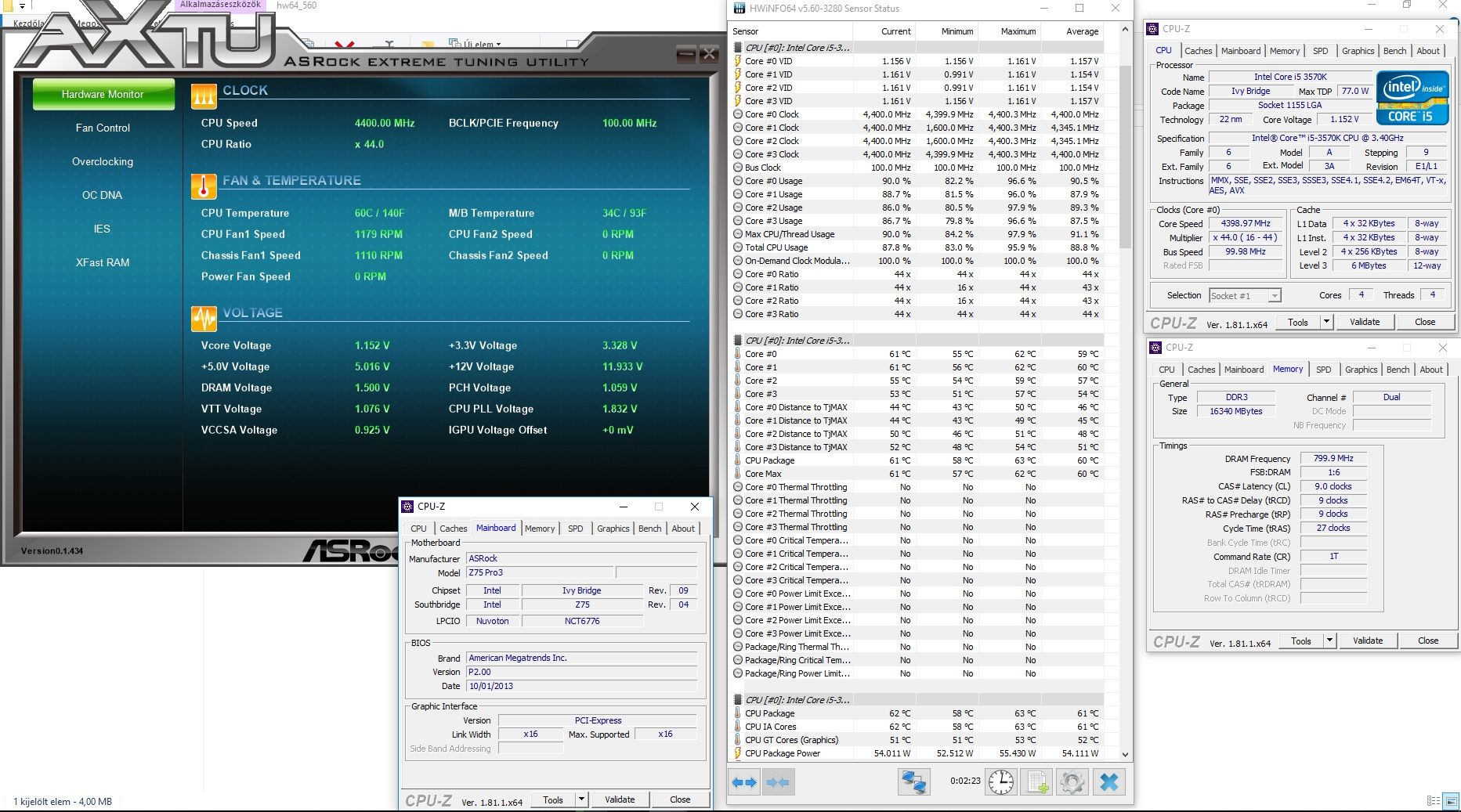Click the lightning icon beside CPU Package Power
The image size is (1461, 812).
(x=737, y=753)
